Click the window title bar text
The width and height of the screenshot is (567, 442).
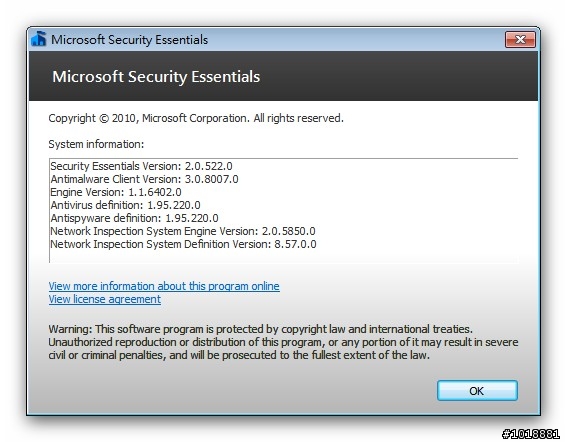pos(129,39)
